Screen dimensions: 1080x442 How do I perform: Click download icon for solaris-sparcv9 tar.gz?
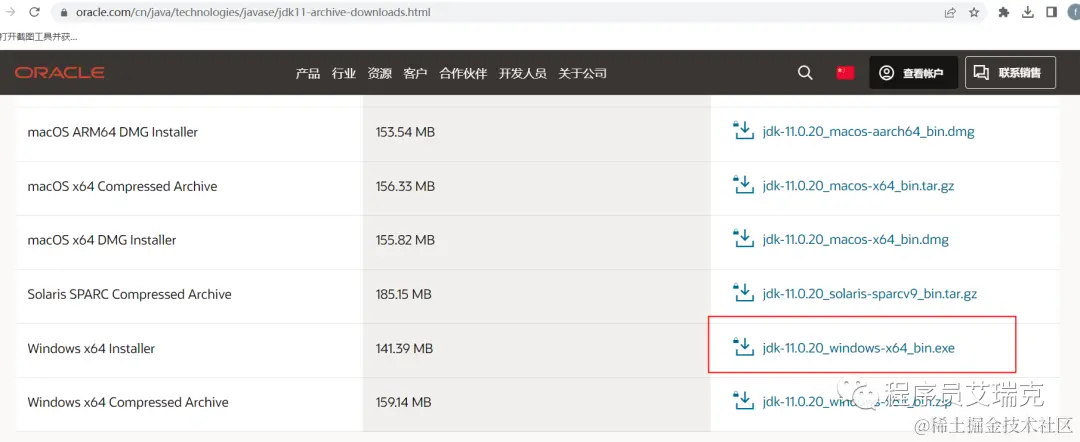pyautogui.click(x=743, y=293)
